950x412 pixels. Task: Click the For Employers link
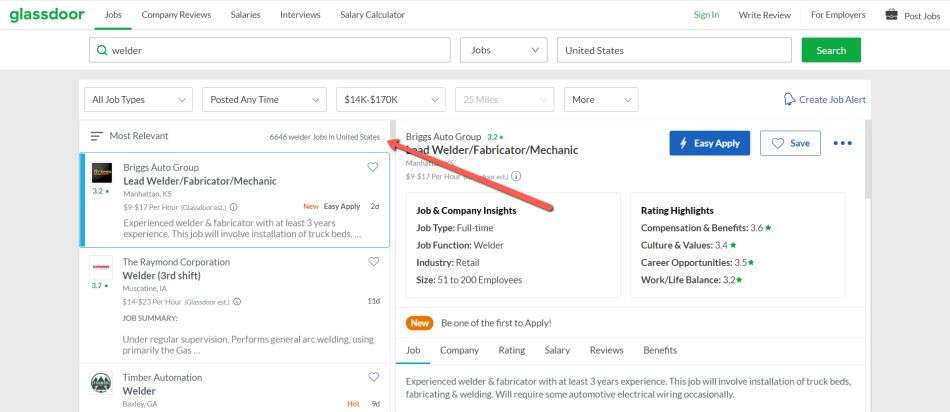839,15
